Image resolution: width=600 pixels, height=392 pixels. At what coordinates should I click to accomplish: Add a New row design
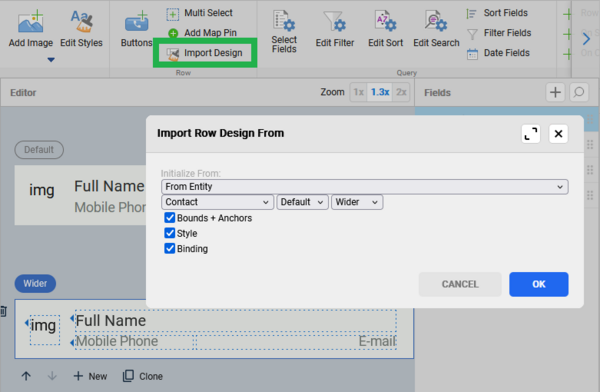point(90,376)
